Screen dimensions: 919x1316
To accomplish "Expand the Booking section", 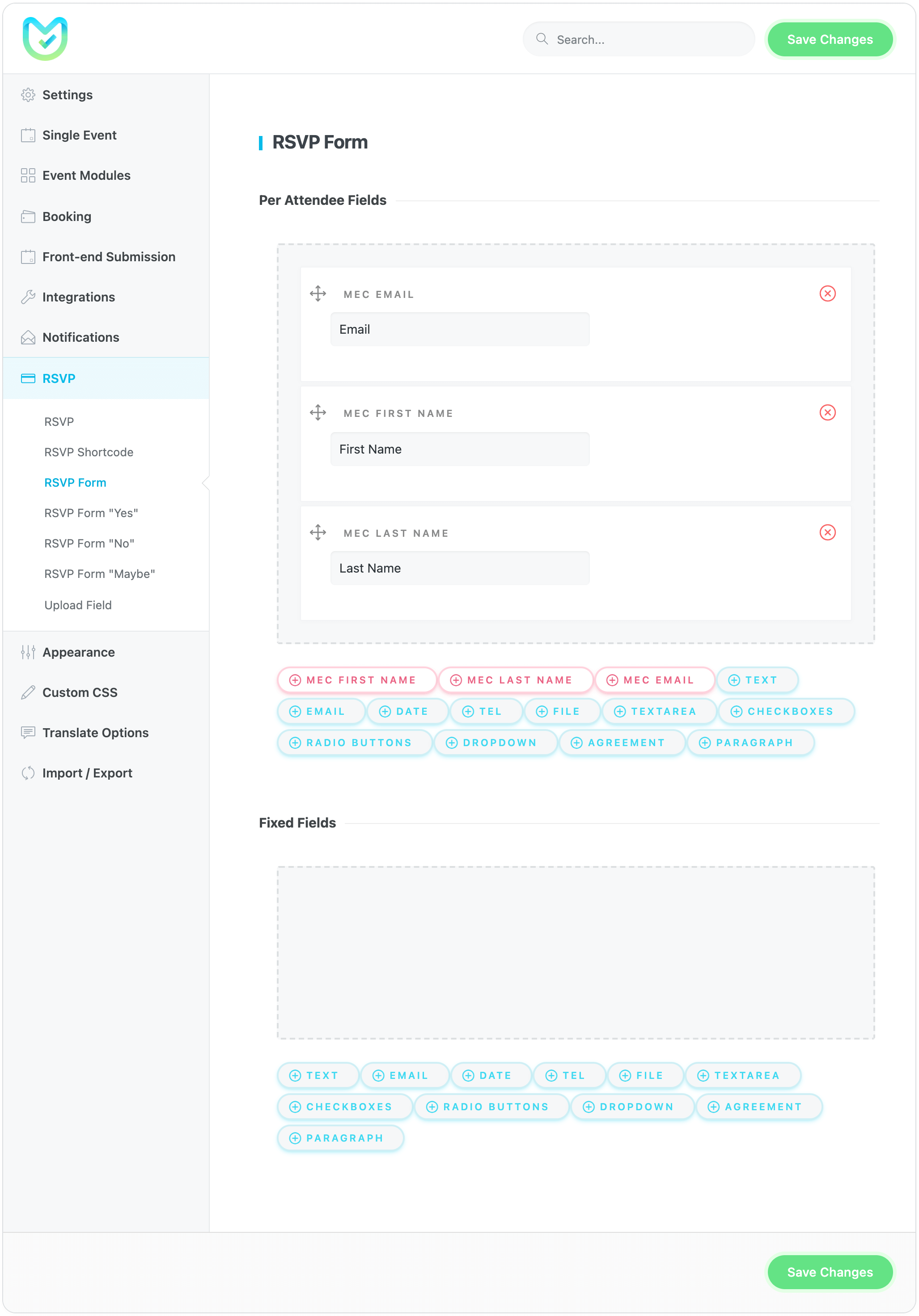I will point(67,217).
